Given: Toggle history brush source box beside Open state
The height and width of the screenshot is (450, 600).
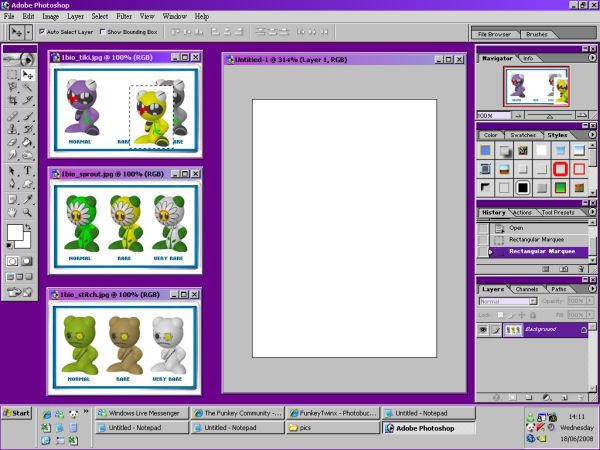Looking at the screenshot, I should (x=483, y=228).
